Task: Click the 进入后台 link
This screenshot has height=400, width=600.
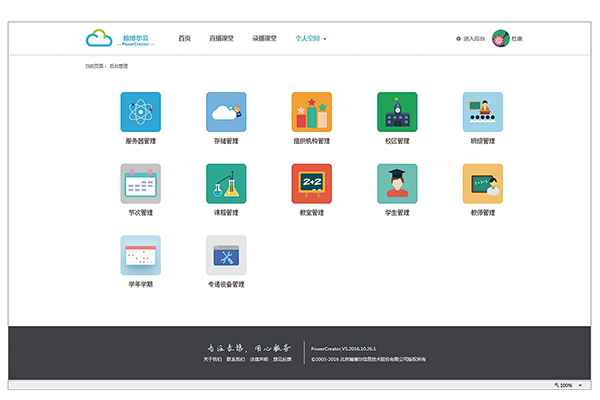Action: [470, 39]
